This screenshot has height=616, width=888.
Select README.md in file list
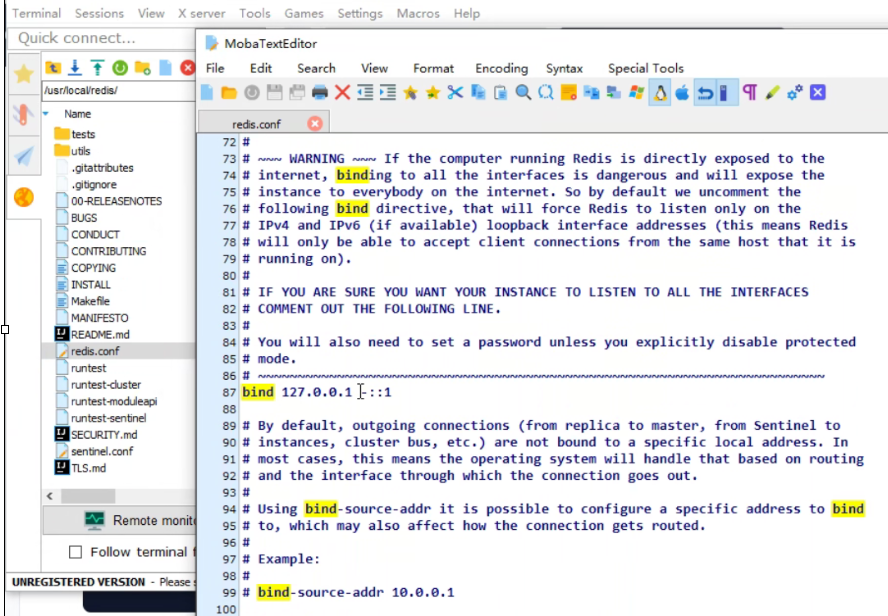[x=100, y=335]
